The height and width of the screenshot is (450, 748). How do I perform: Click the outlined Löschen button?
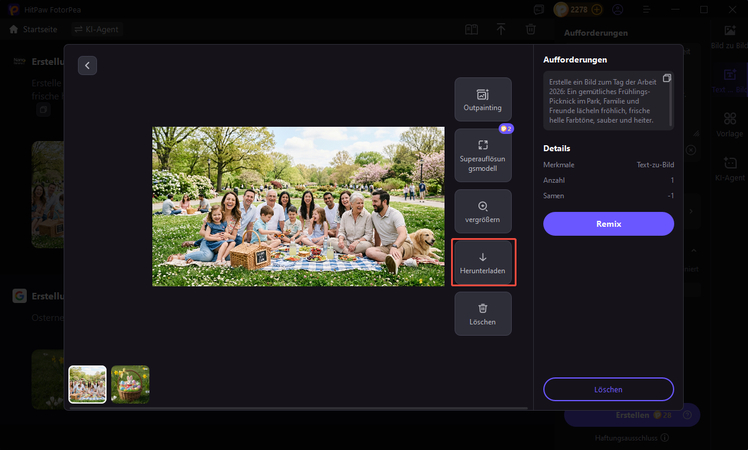pos(608,389)
